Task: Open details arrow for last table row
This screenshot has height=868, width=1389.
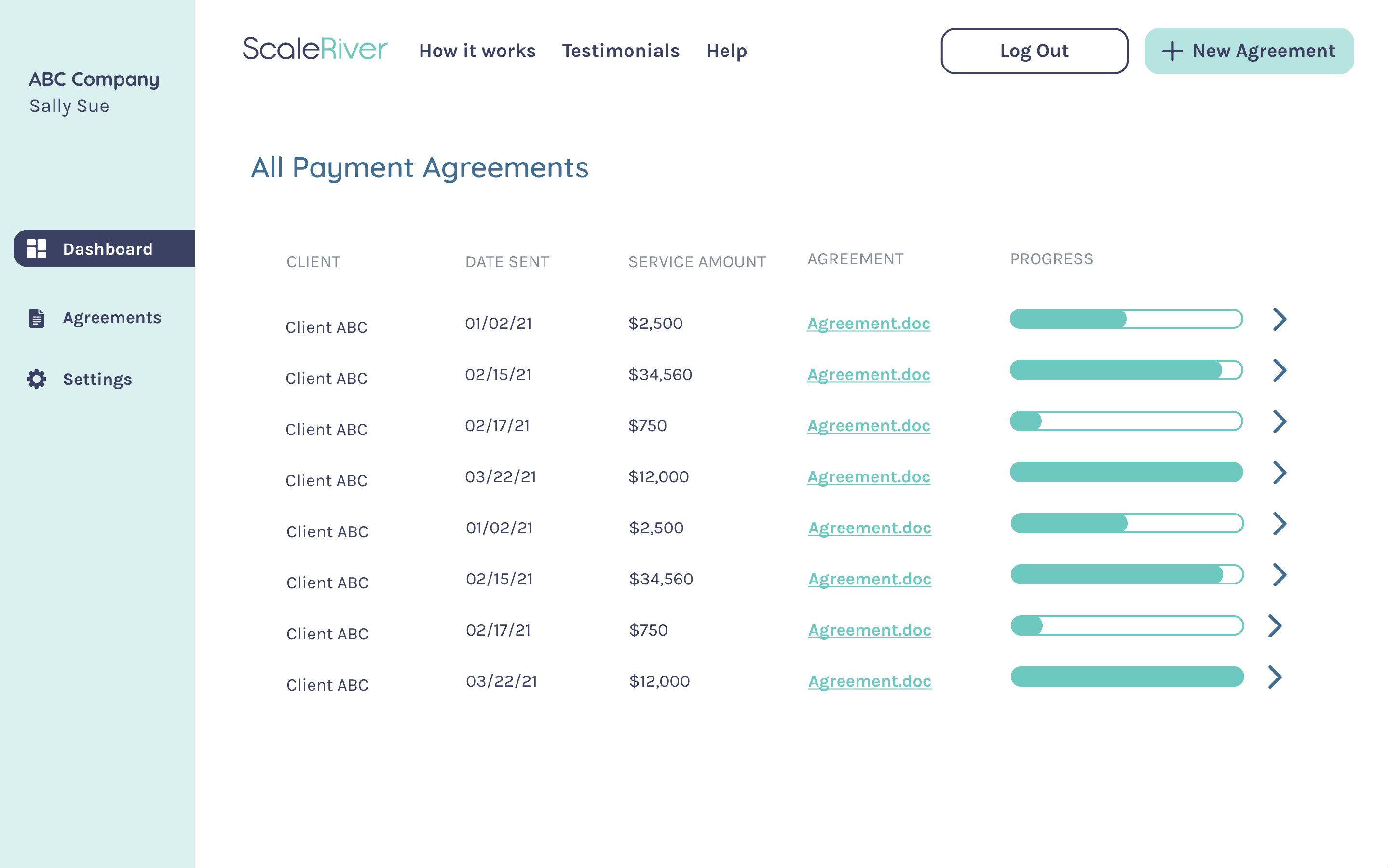Action: coord(1275,677)
